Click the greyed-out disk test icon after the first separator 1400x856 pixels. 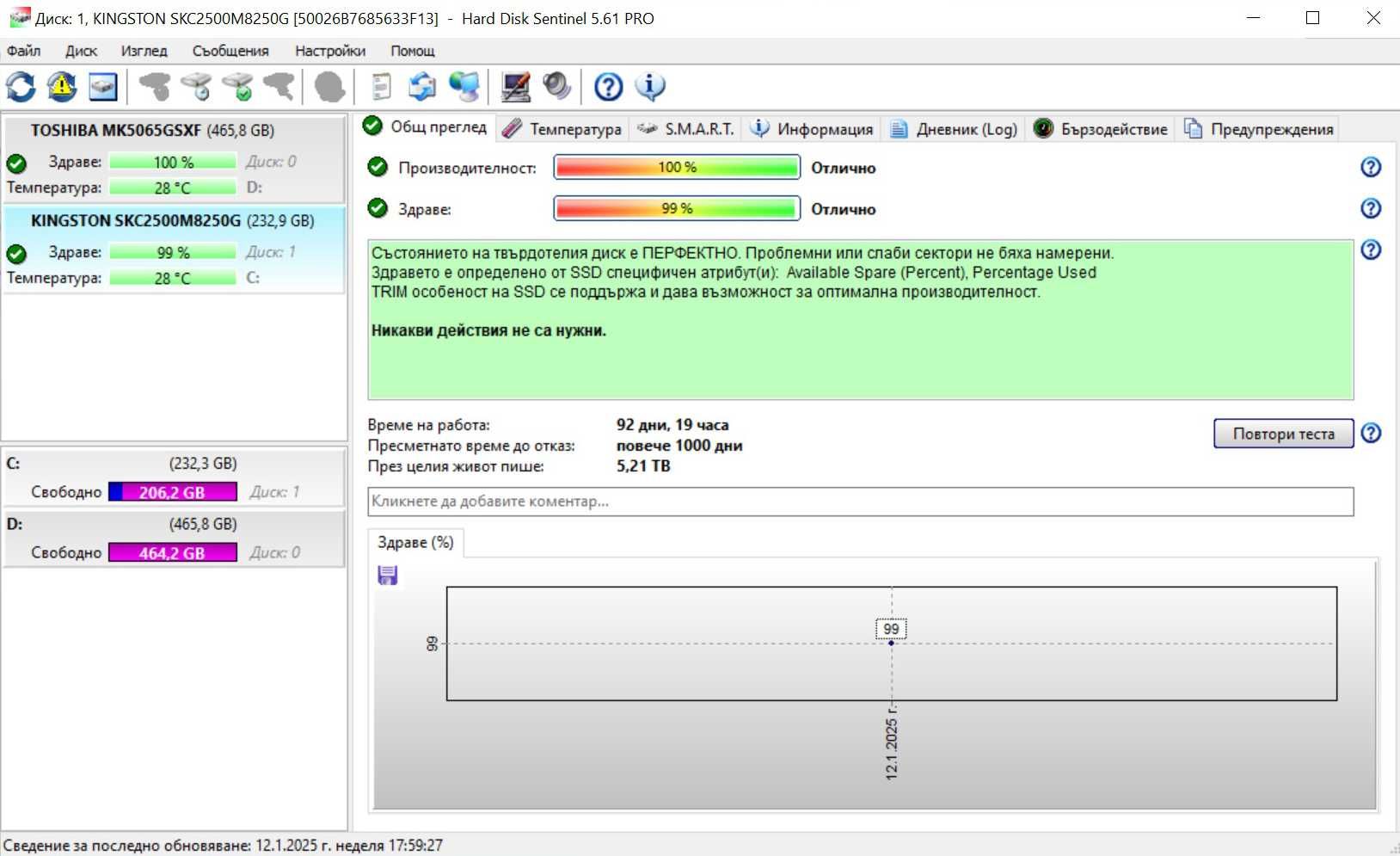[156, 86]
